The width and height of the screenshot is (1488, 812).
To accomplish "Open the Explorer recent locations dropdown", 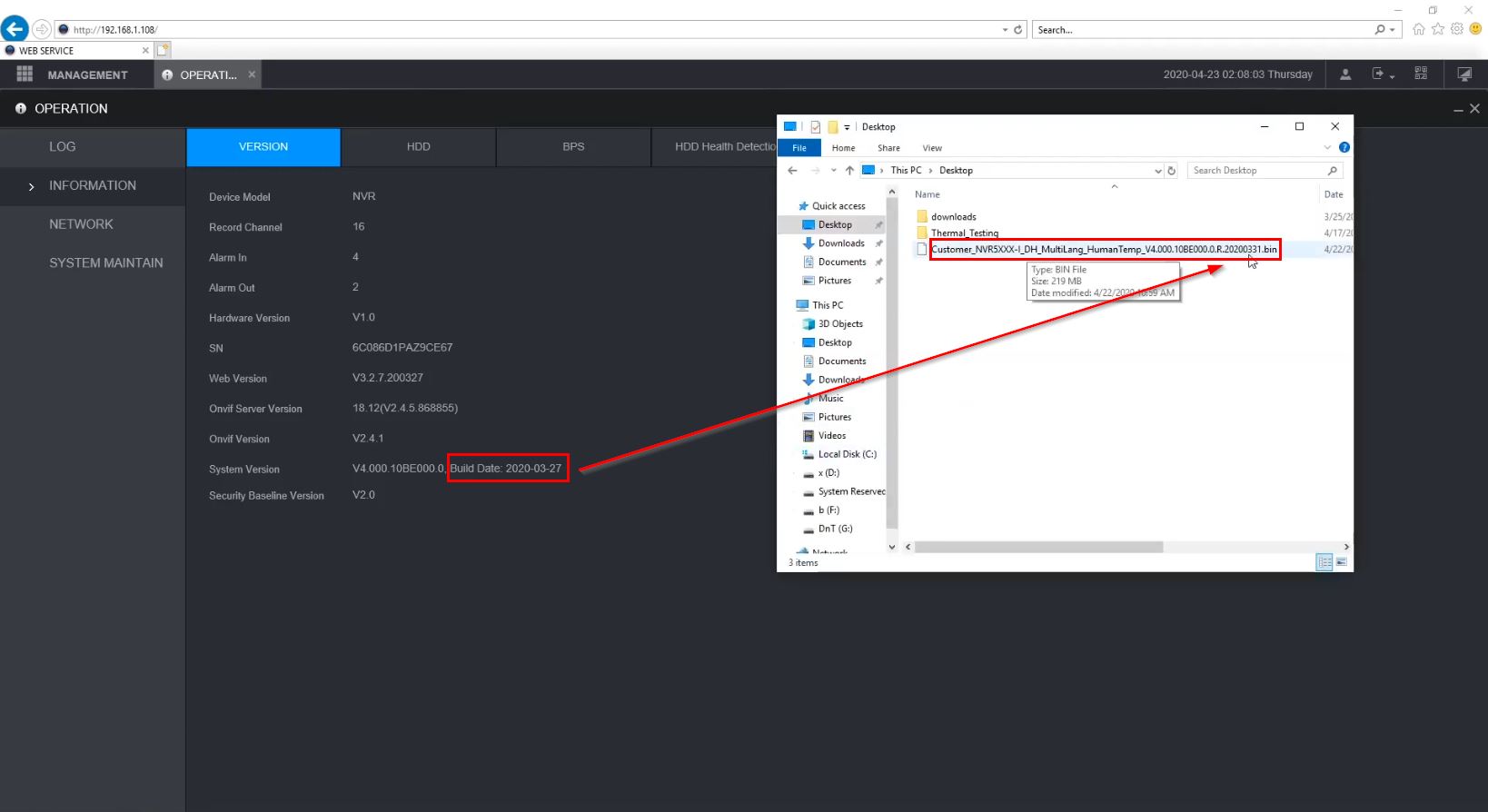I will [x=833, y=171].
